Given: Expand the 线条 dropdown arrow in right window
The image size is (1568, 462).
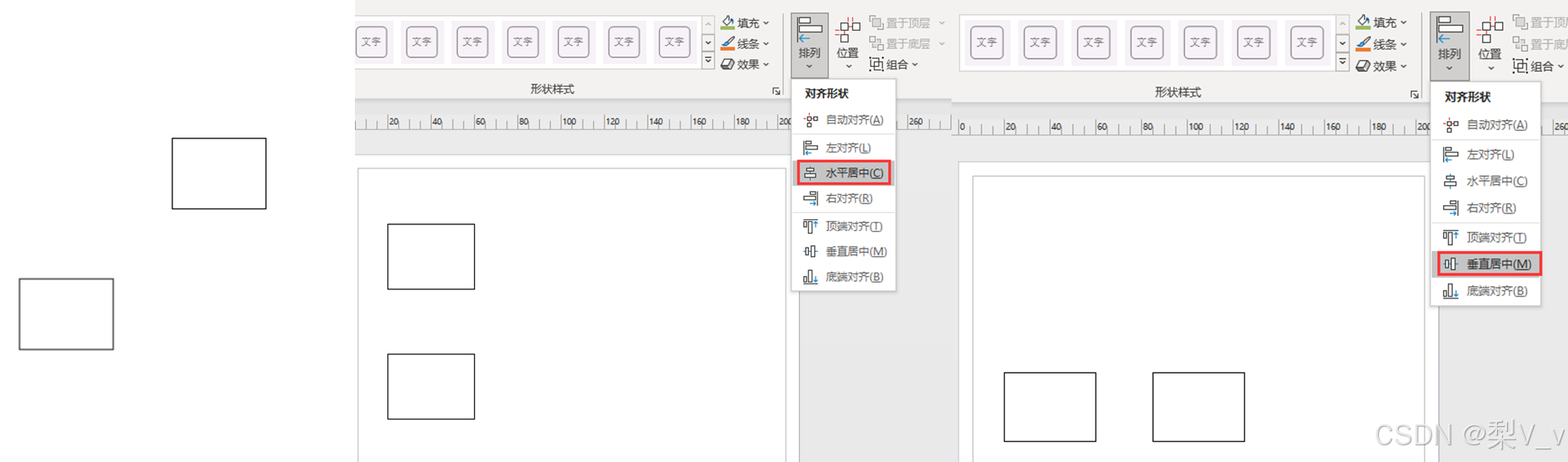Looking at the screenshot, I should pos(1403,44).
